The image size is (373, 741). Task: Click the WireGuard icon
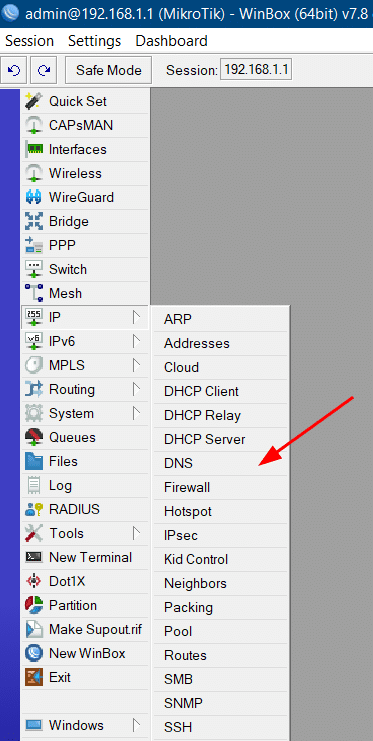tap(34, 197)
